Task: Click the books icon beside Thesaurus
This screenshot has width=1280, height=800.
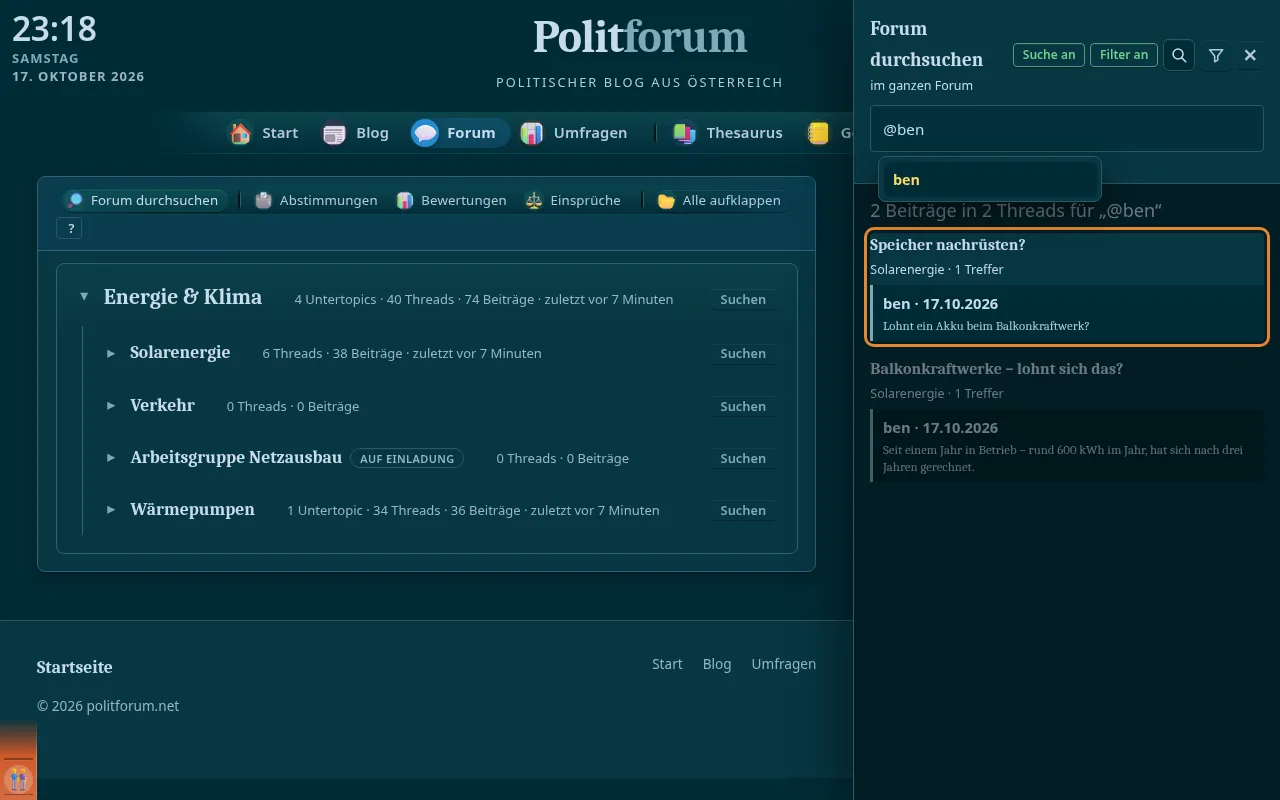Action: pos(685,133)
